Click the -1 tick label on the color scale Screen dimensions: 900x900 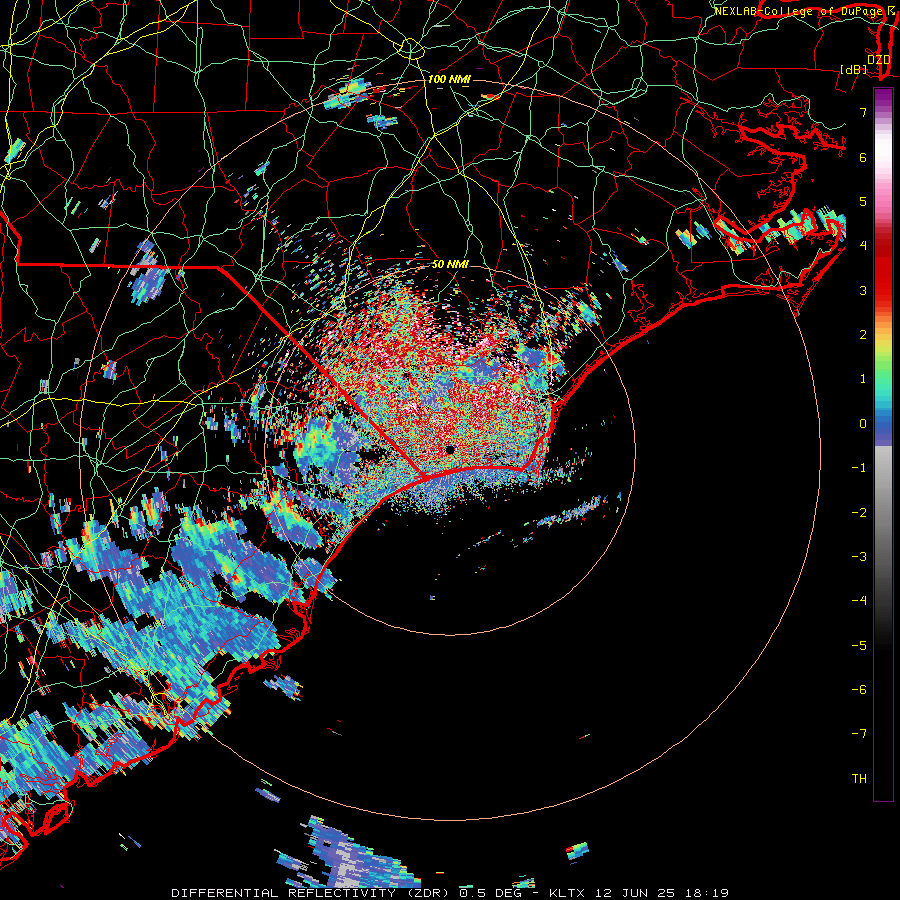pyautogui.click(x=859, y=468)
